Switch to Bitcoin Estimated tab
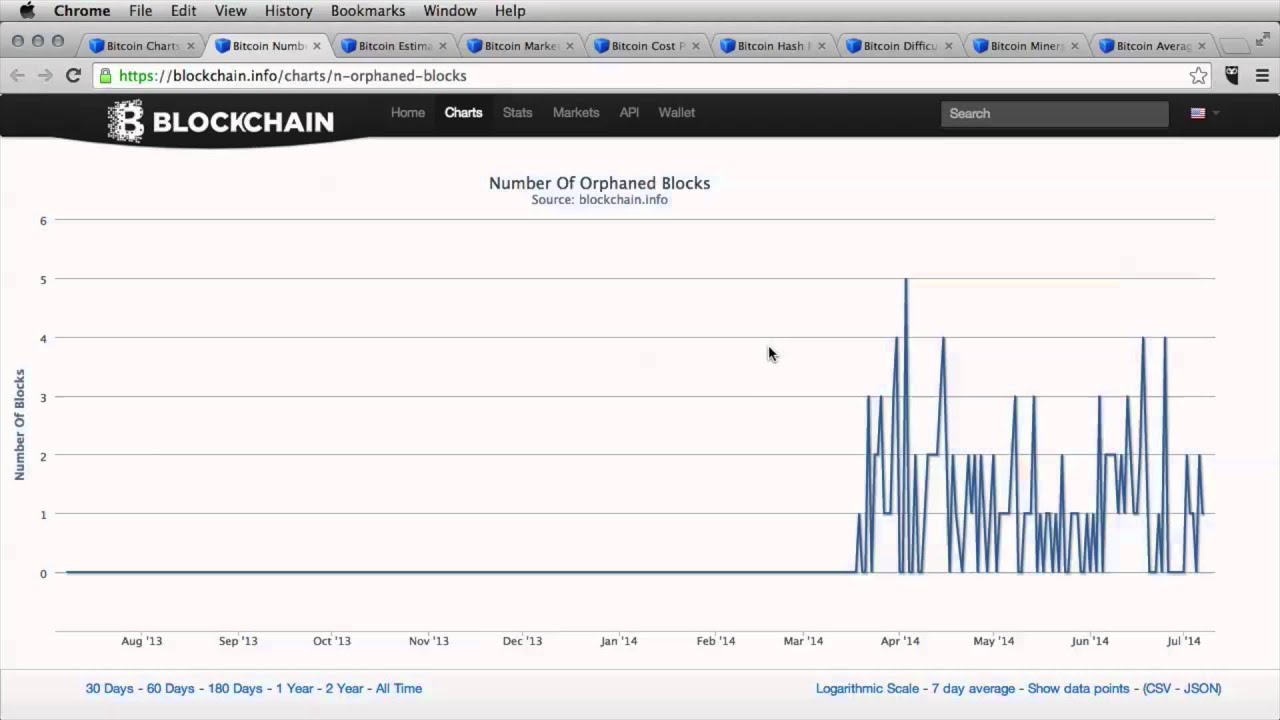Screen dimensions: 1280x720 click(x=395, y=46)
